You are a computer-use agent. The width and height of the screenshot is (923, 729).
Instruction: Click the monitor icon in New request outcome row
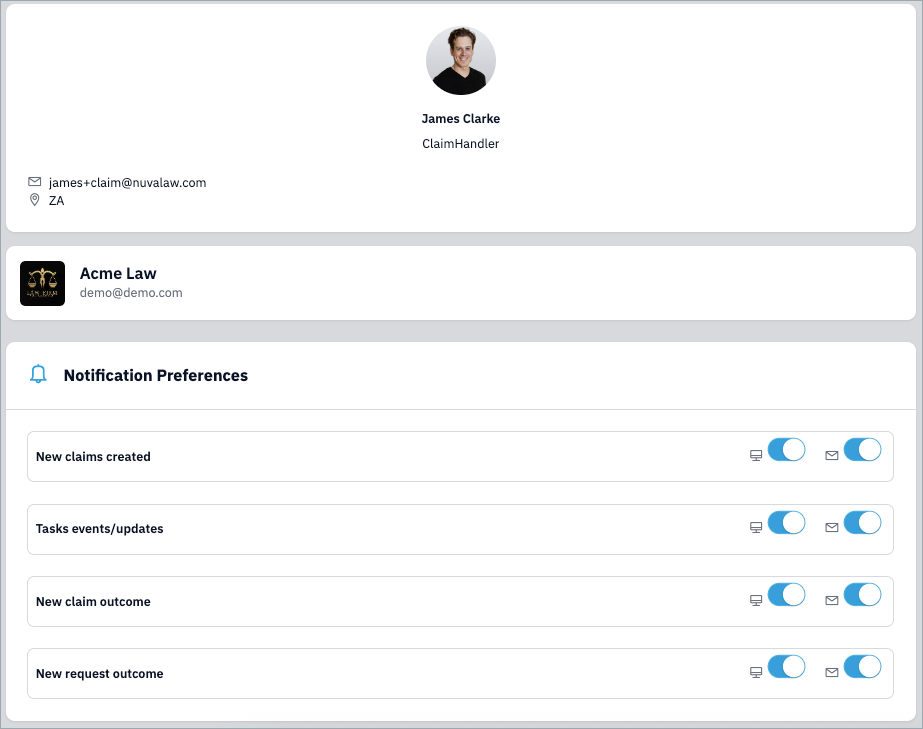coord(756,672)
